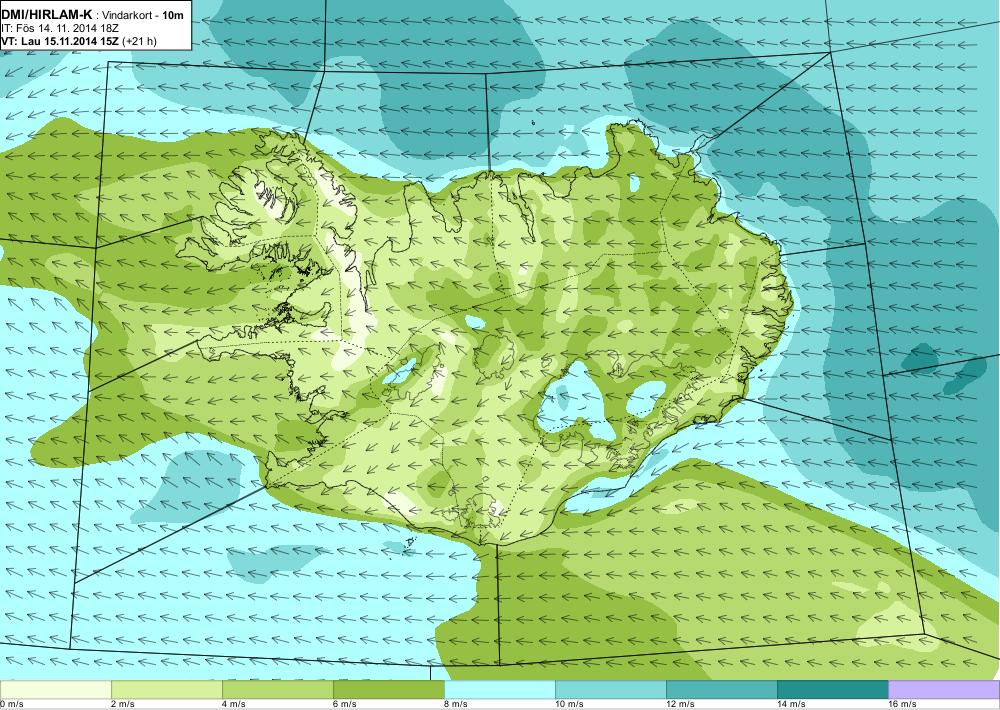Select the 14-16 m/s dark teal legend color
The image size is (1000, 710).
[832, 689]
